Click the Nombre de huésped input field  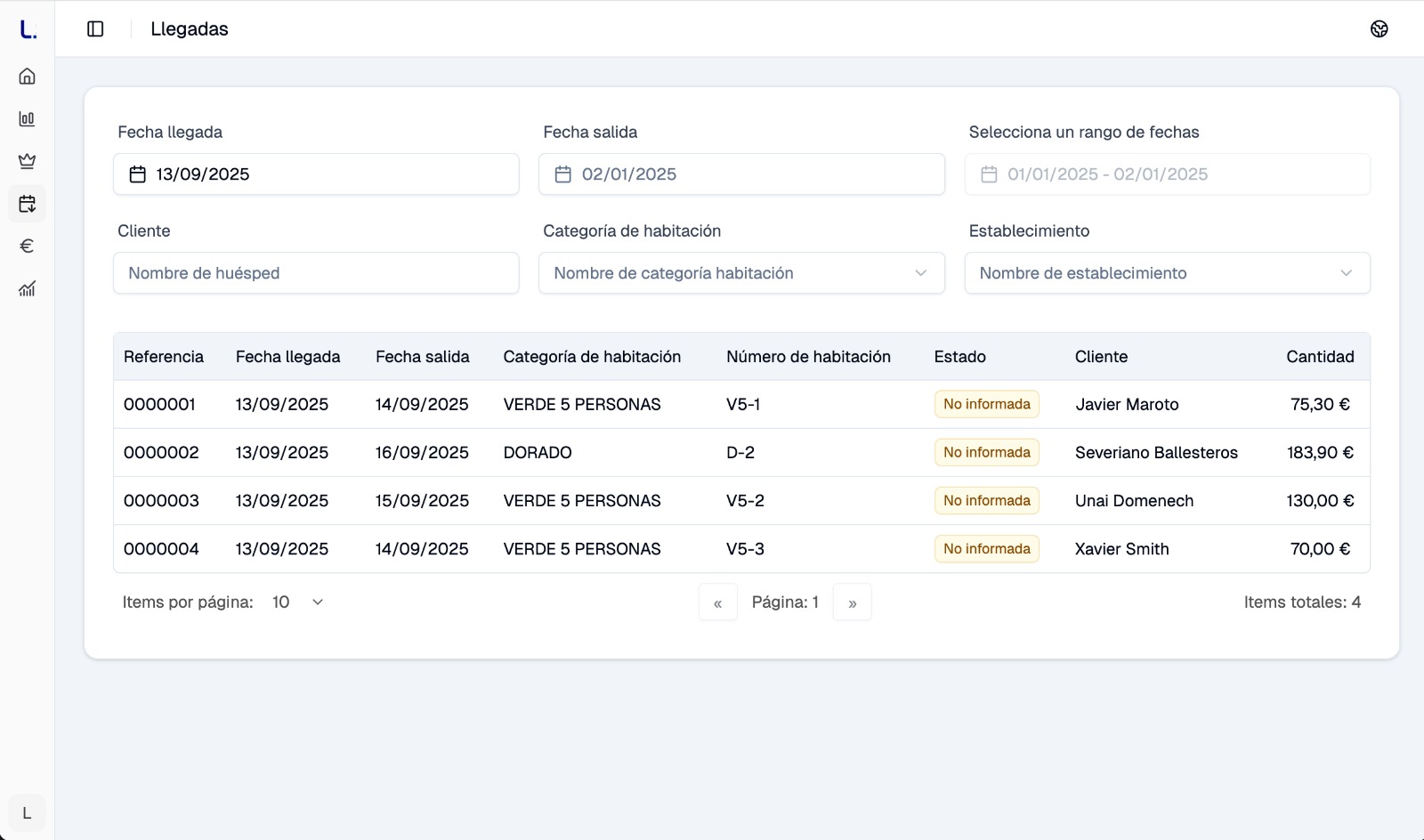click(316, 273)
